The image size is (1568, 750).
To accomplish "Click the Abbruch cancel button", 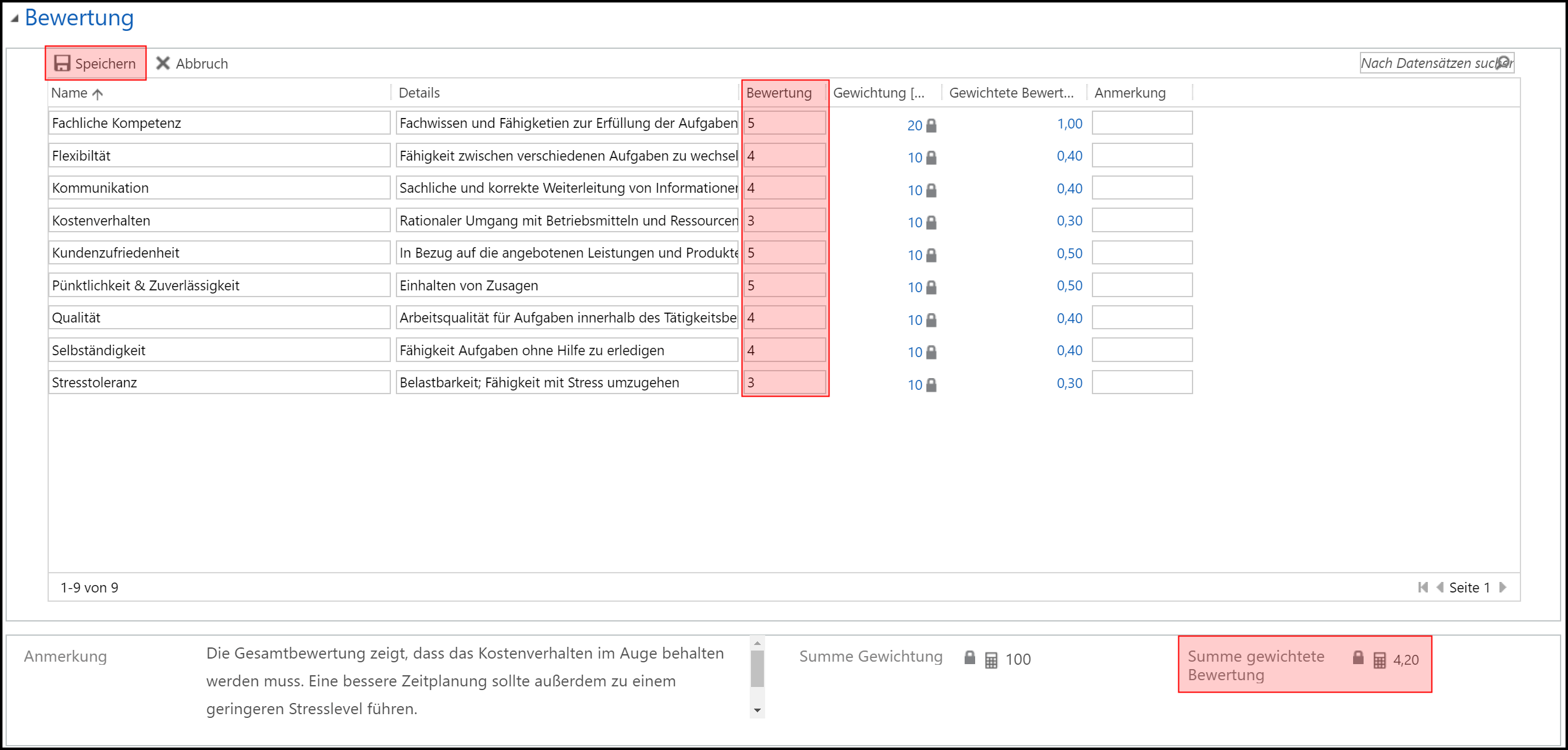I will [x=192, y=63].
